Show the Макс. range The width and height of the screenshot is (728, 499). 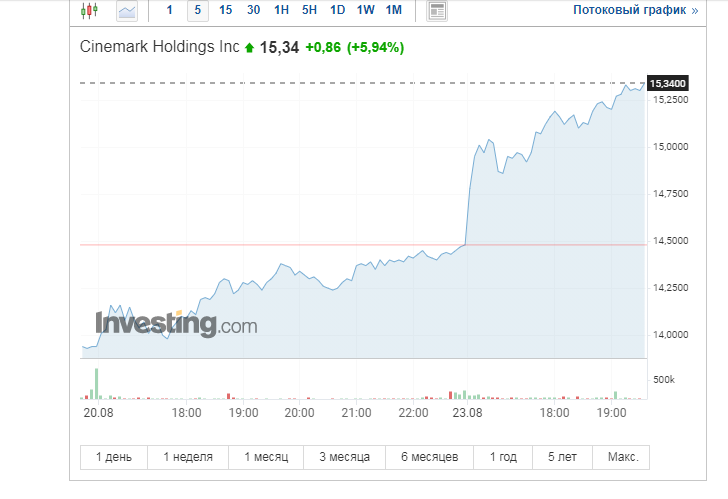point(621,457)
